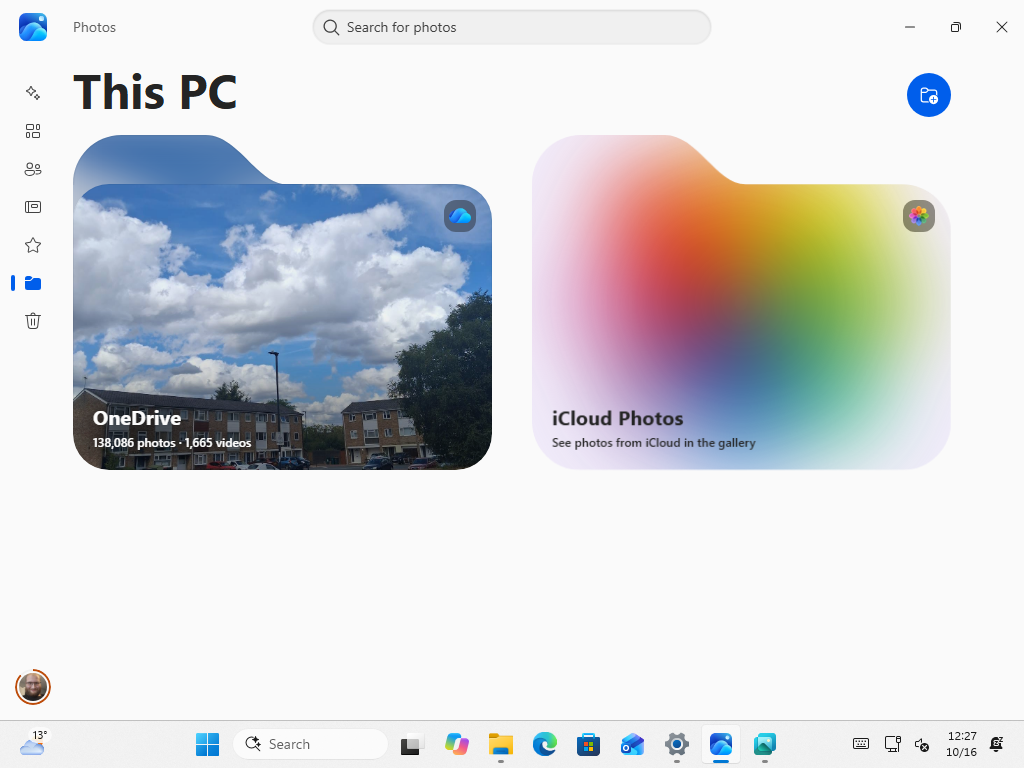
Task: Minimize the Photos window
Action: pos(910,27)
